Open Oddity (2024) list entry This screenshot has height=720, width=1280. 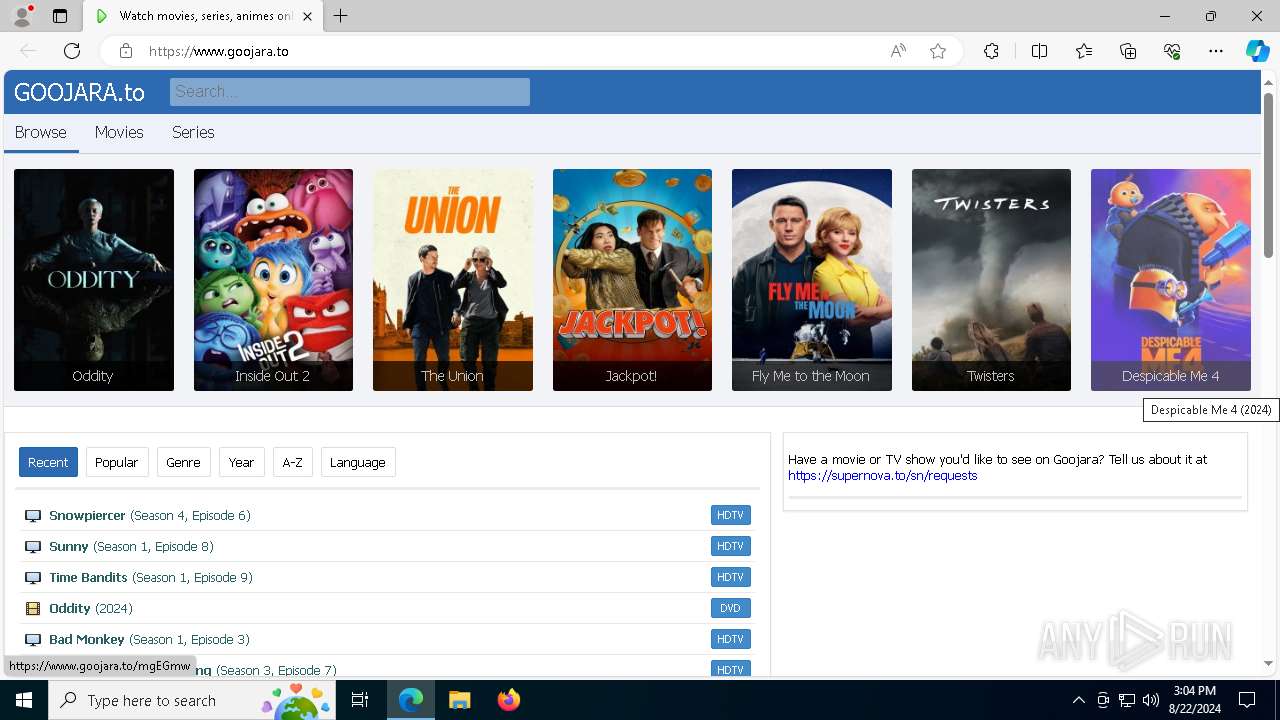[91, 608]
